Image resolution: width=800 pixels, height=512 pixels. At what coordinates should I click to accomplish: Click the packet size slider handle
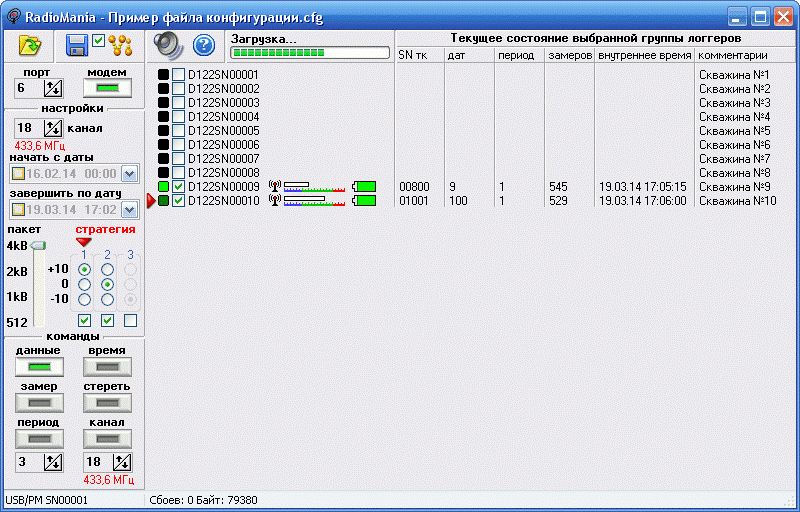point(38,246)
